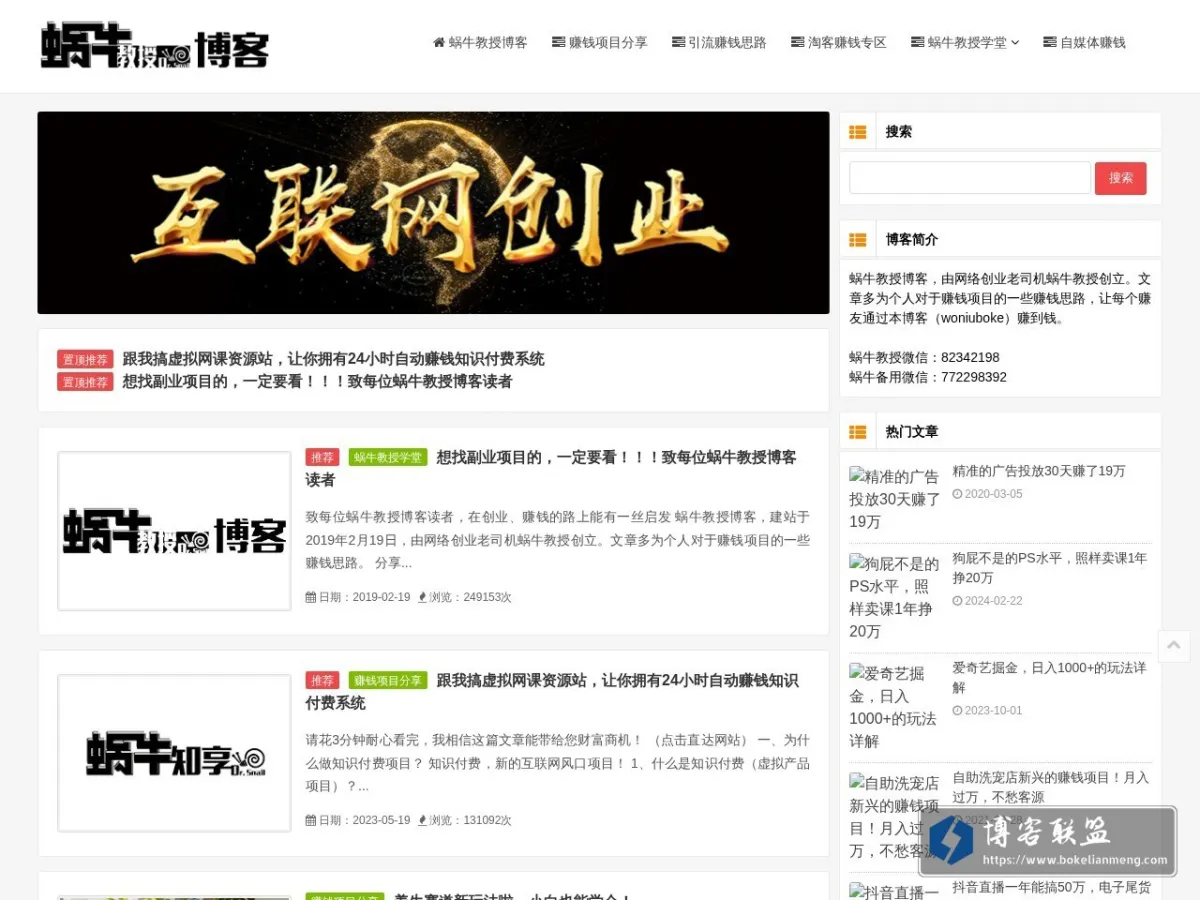The width and height of the screenshot is (1200, 900).
Task: Click excerpt starting 请花3分钟耐心看完
Action: 557,763
